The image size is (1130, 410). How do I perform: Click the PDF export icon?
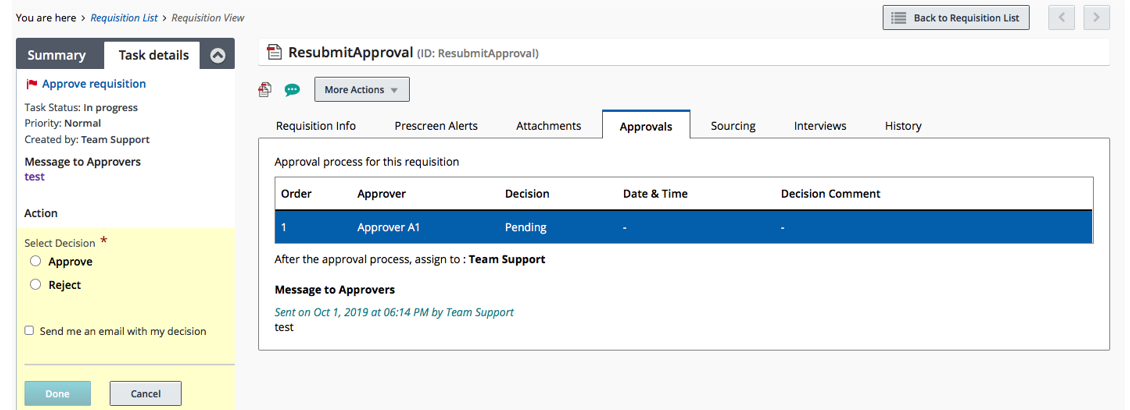265,90
